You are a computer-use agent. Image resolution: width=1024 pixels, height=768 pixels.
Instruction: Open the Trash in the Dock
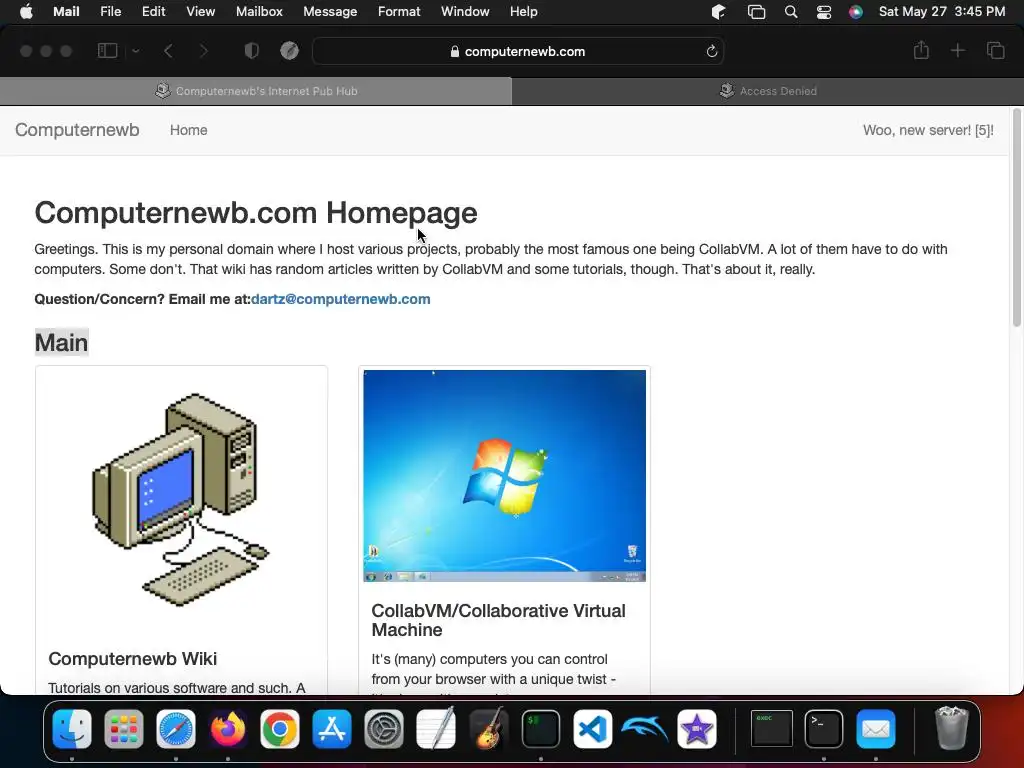tap(952, 729)
